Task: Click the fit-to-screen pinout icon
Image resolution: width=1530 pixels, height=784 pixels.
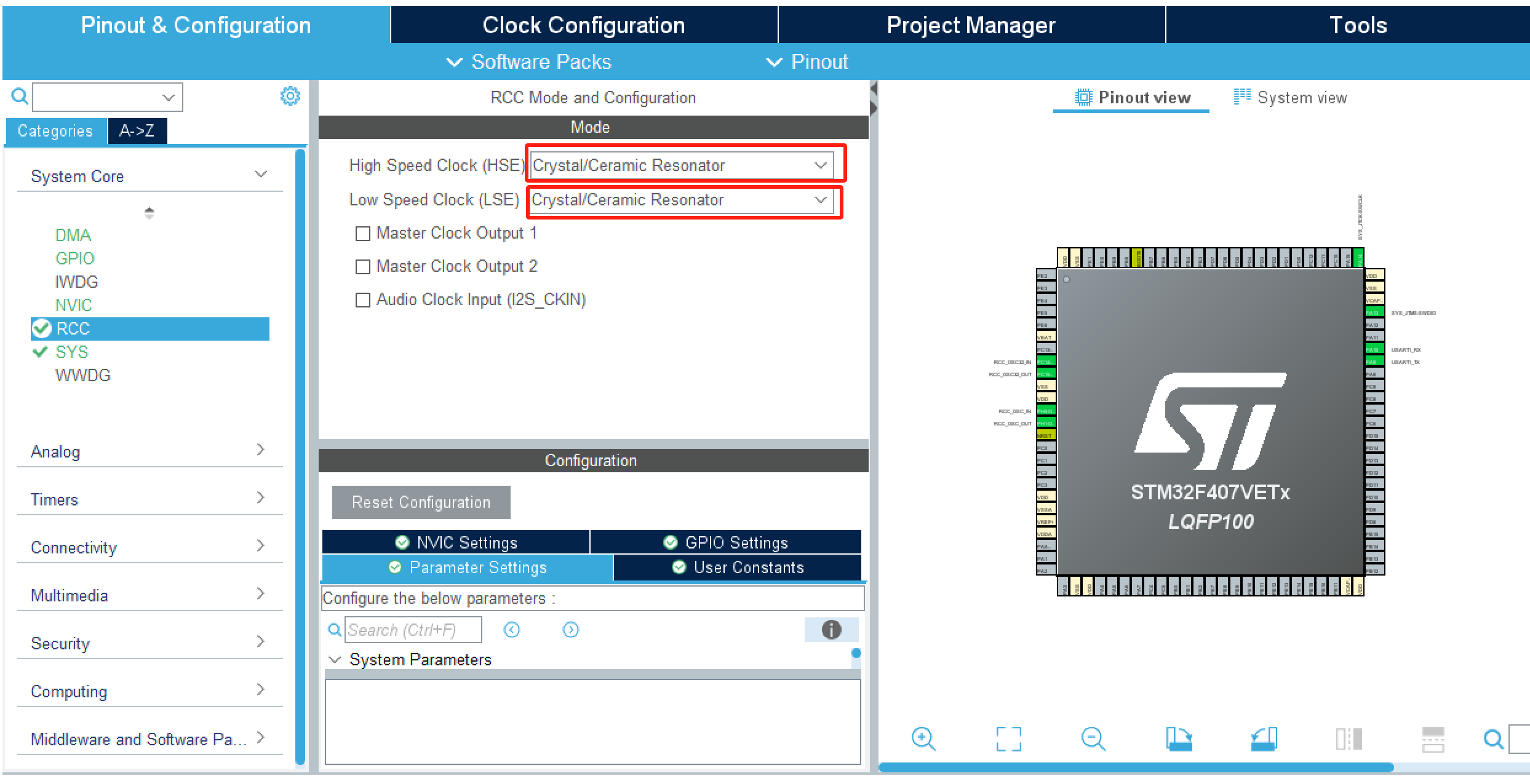Action: coord(1008,738)
